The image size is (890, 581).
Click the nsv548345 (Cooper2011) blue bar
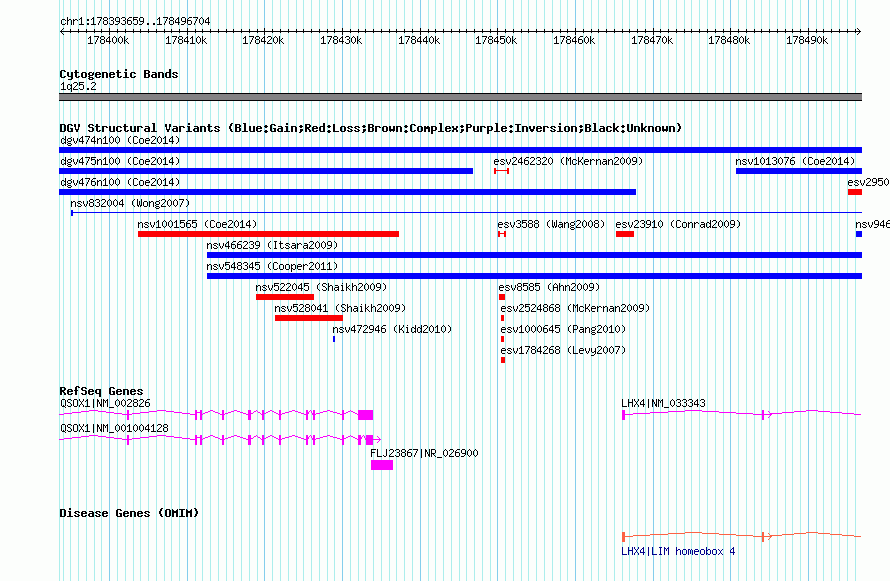[x=534, y=276]
